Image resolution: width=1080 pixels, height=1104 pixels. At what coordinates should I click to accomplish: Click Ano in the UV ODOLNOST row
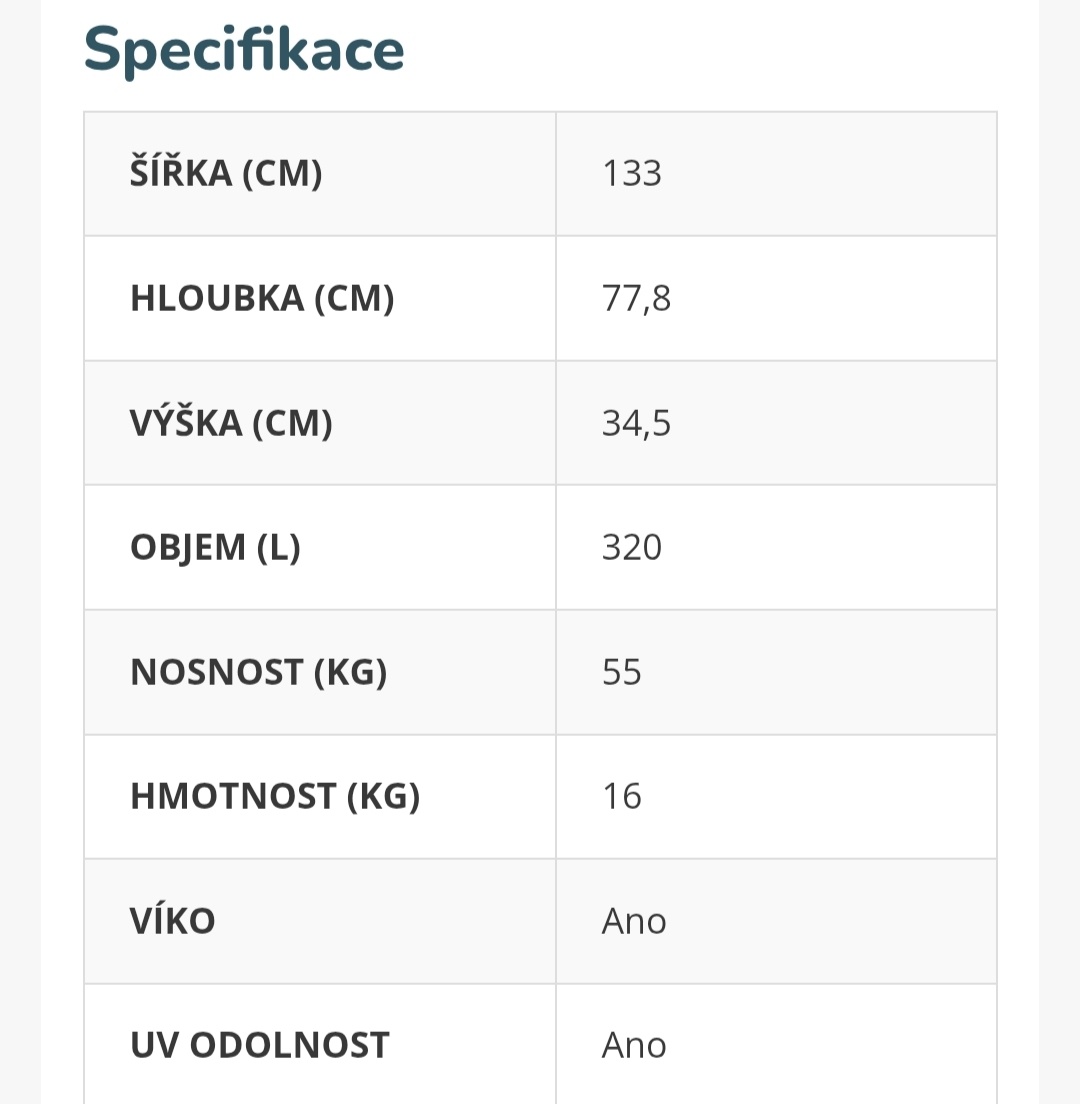[x=634, y=1045]
